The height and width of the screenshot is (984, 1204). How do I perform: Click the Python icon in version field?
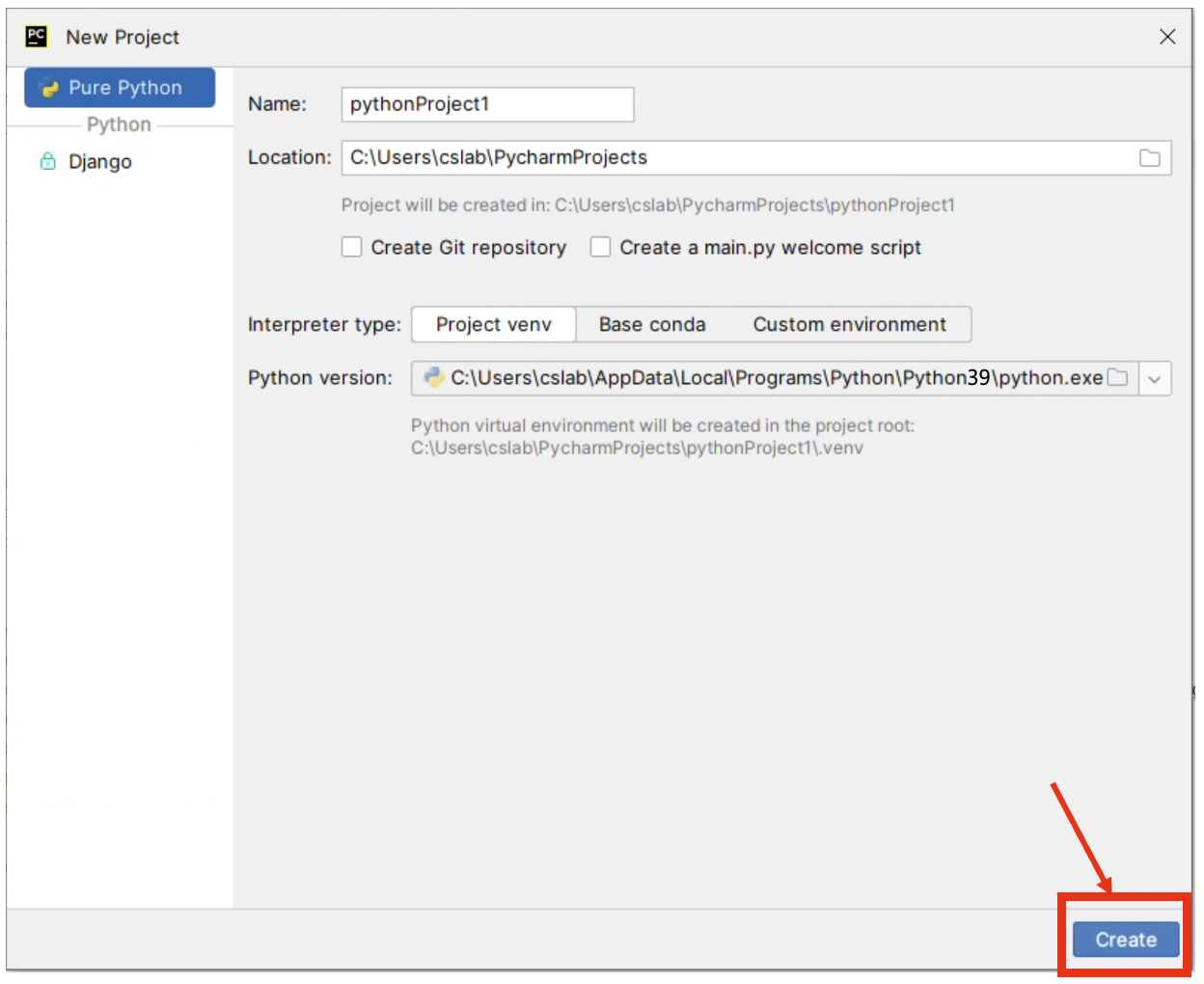[434, 377]
